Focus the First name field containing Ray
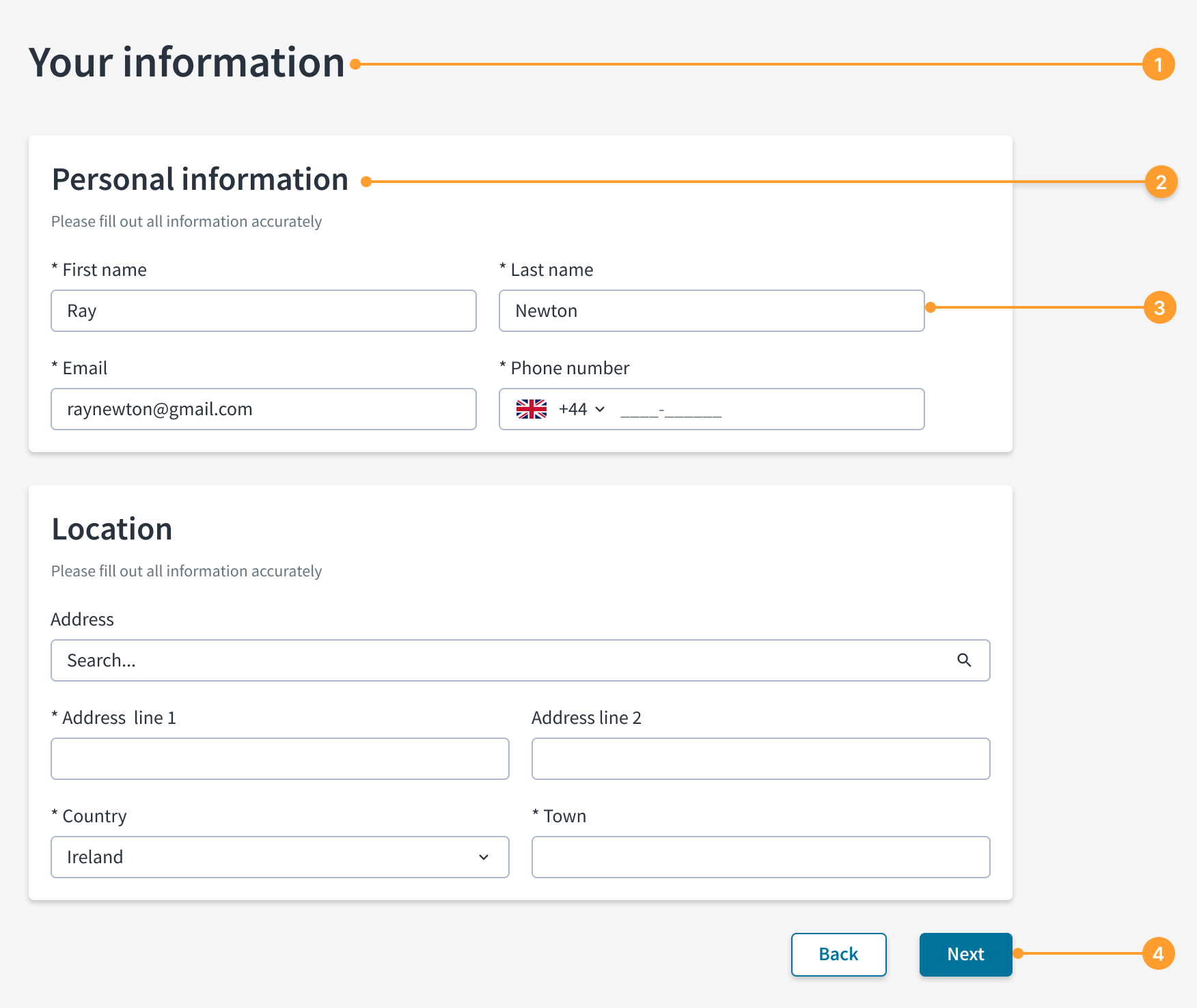 (x=264, y=311)
